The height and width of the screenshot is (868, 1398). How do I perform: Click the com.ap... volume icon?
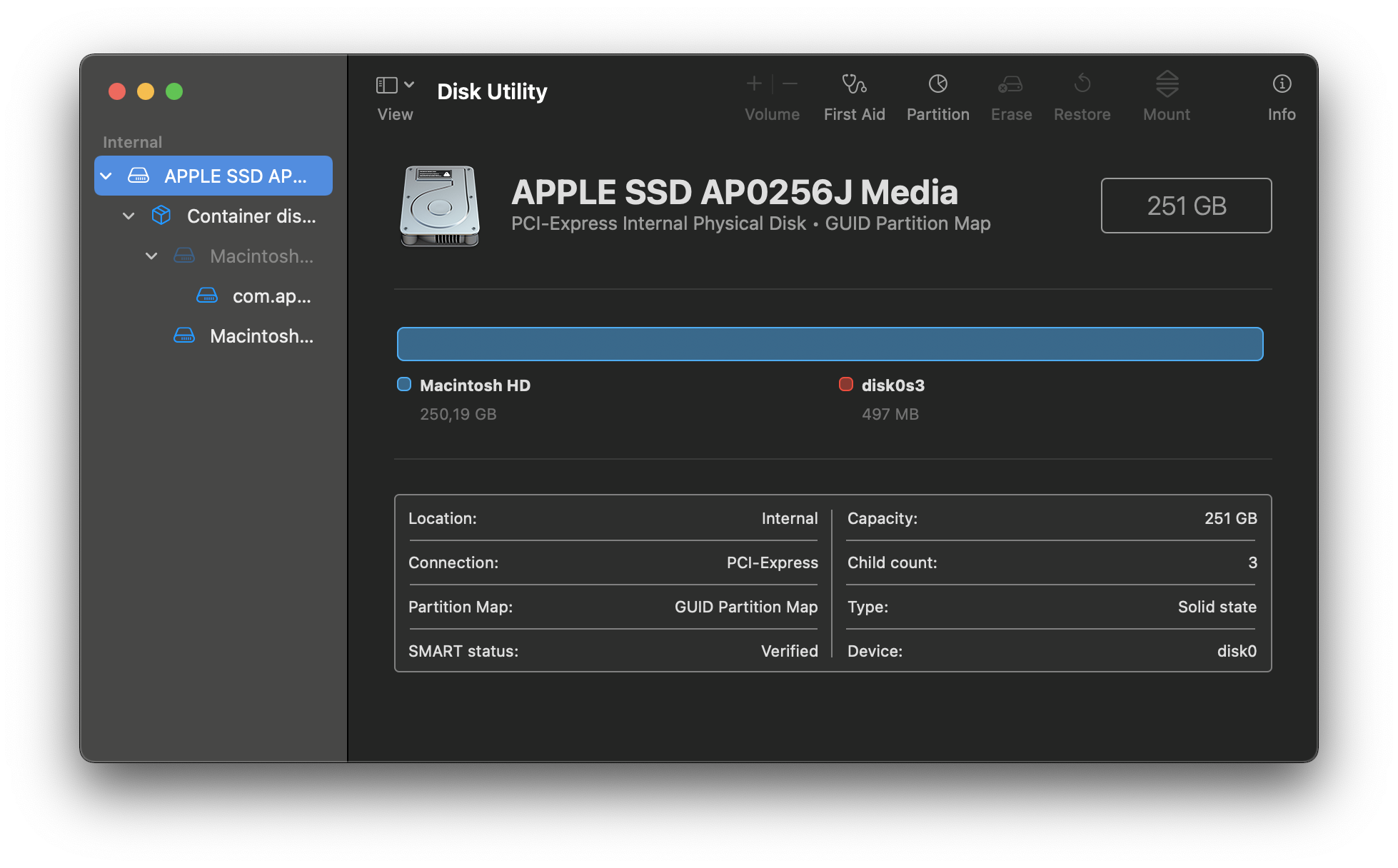click(x=207, y=296)
